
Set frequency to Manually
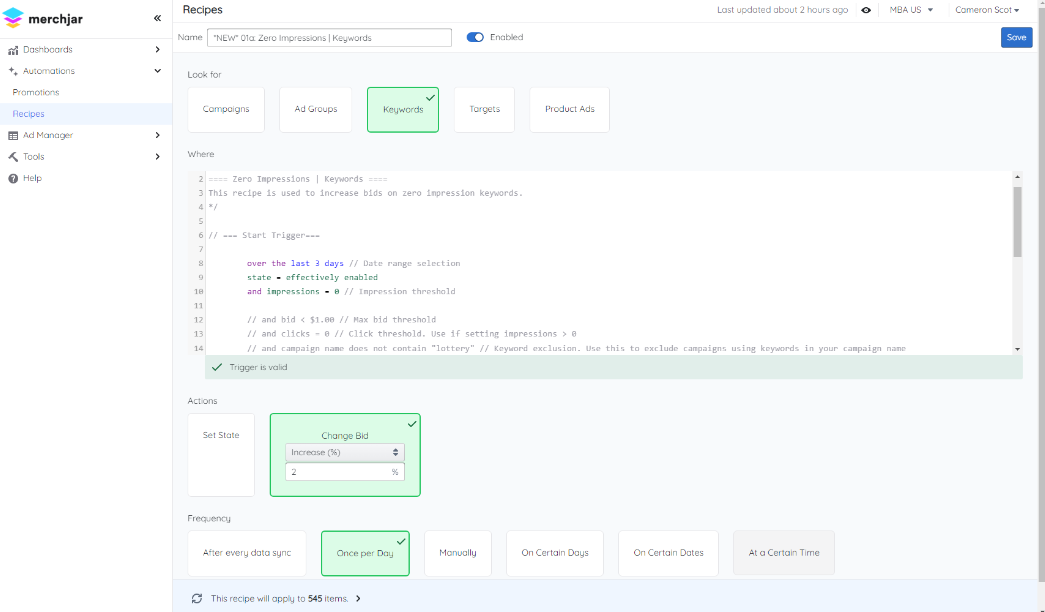[458, 553]
